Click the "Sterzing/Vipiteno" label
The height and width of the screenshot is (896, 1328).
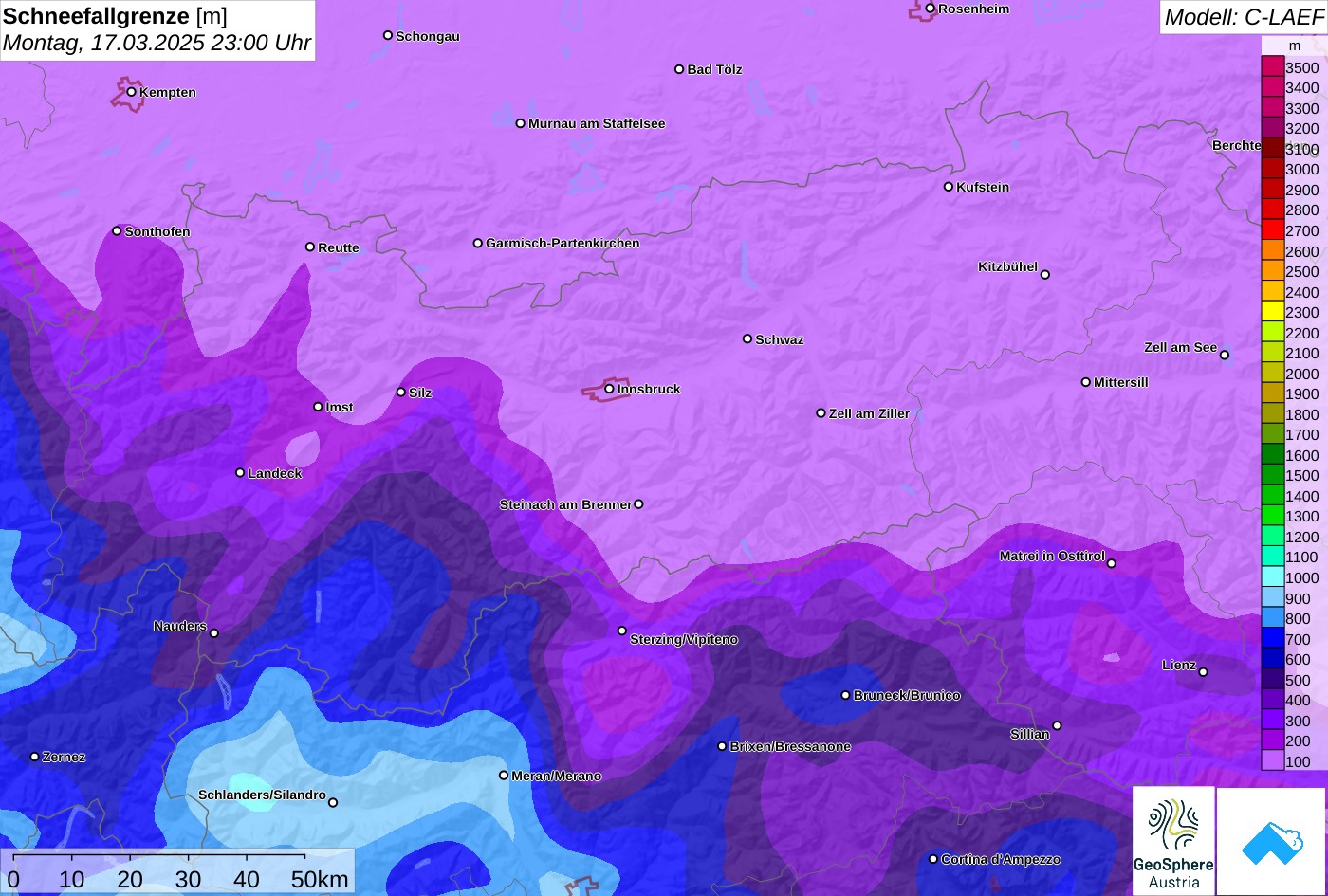[x=684, y=640]
